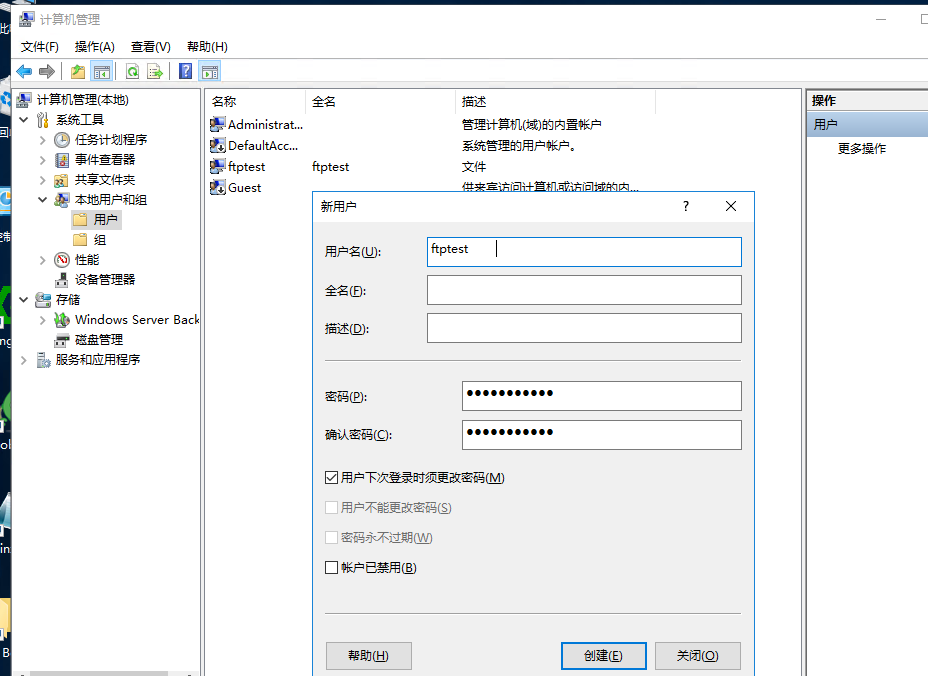This screenshot has width=928, height=676.
Task: Click the 关闭(O) button
Action: click(x=698, y=656)
